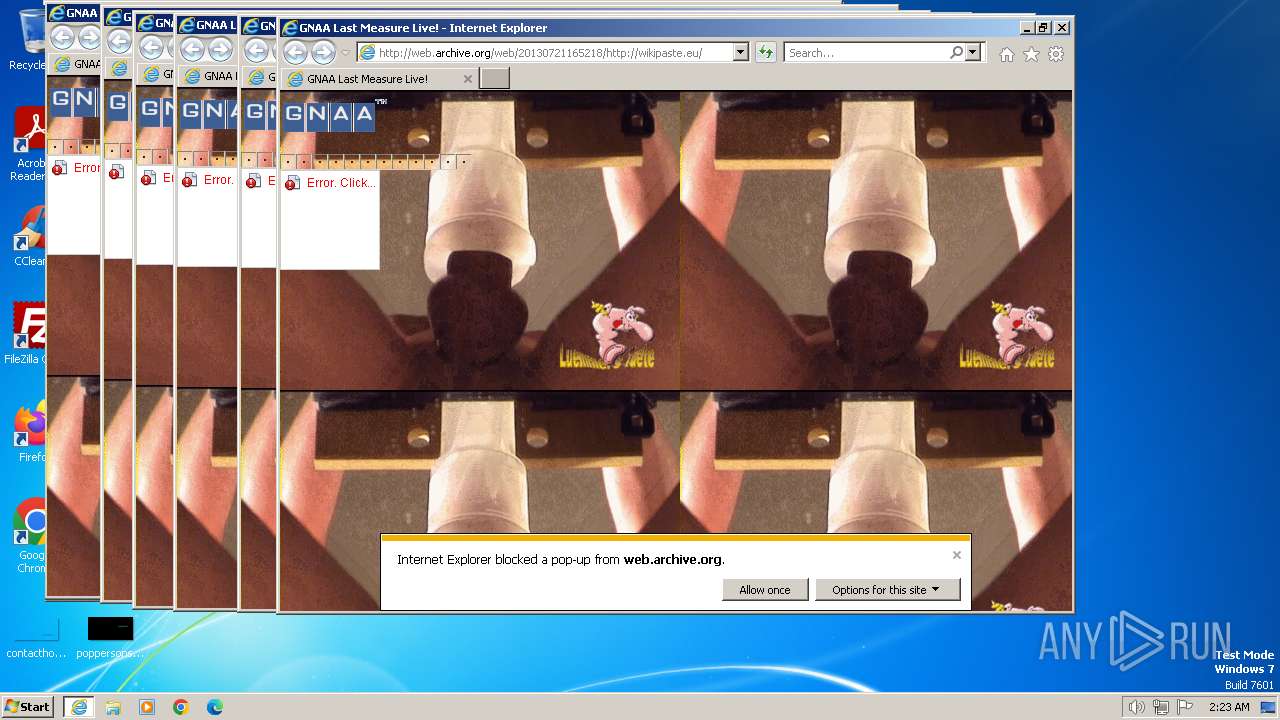Open 'Options for this site' dropdown
Image resolution: width=1280 pixels, height=720 pixels.
tap(887, 590)
